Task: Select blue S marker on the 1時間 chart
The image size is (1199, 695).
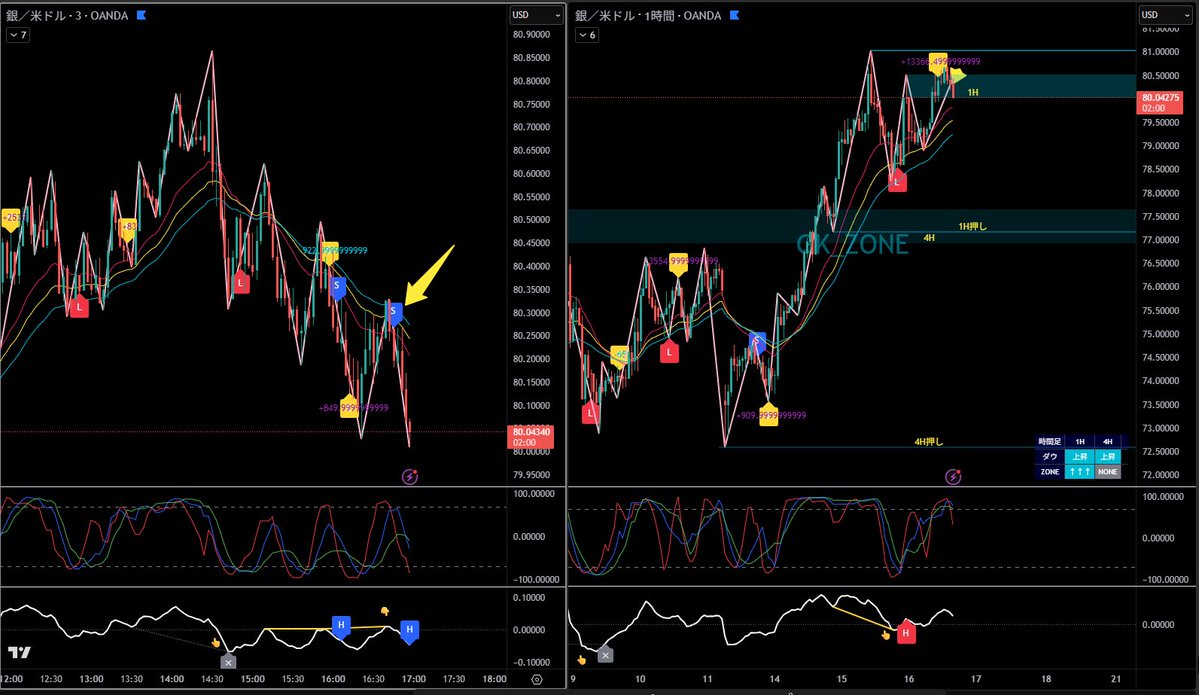Action: (x=757, y=342)
